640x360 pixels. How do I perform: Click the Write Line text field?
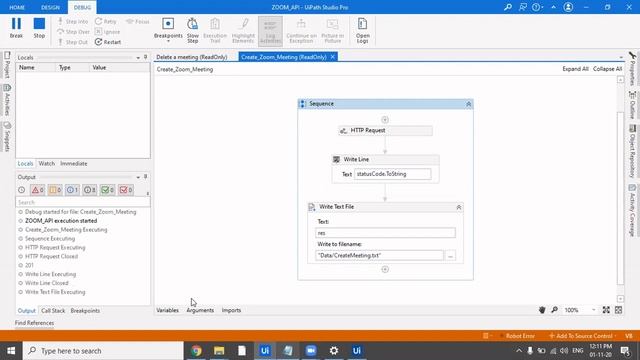point(393,174)
